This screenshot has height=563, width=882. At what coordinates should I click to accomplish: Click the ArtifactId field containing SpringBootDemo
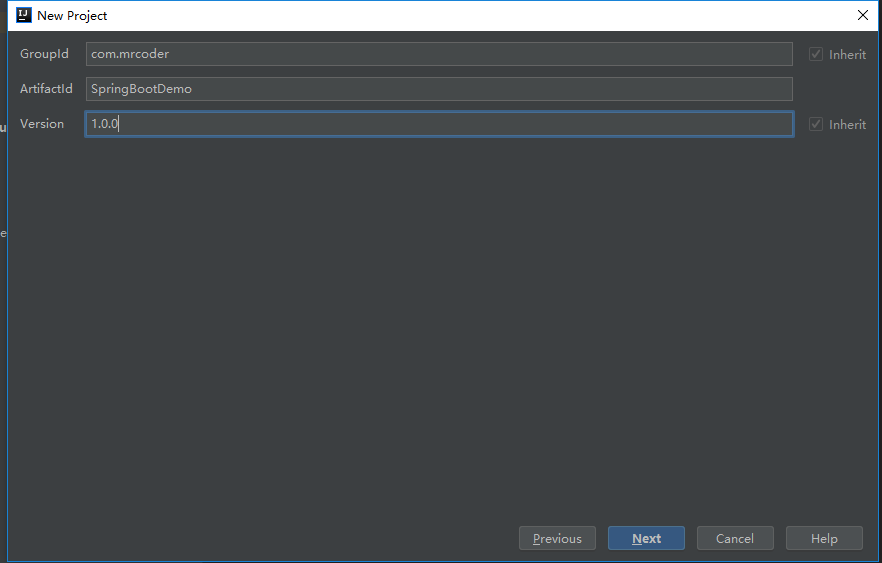tap(439, 89)
